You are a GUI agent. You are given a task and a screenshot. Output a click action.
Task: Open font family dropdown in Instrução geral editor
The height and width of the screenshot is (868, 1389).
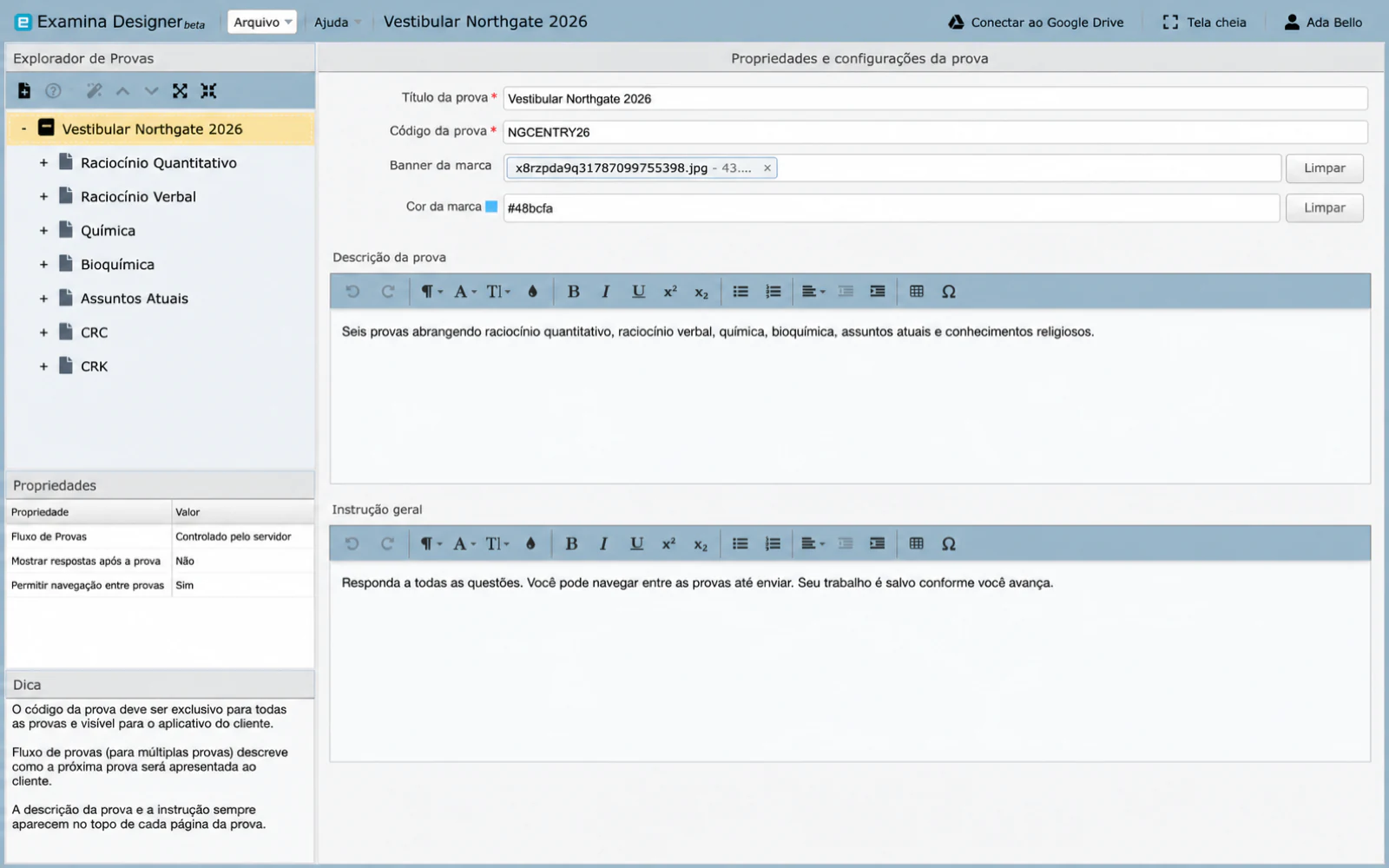[x=464, y=543]
